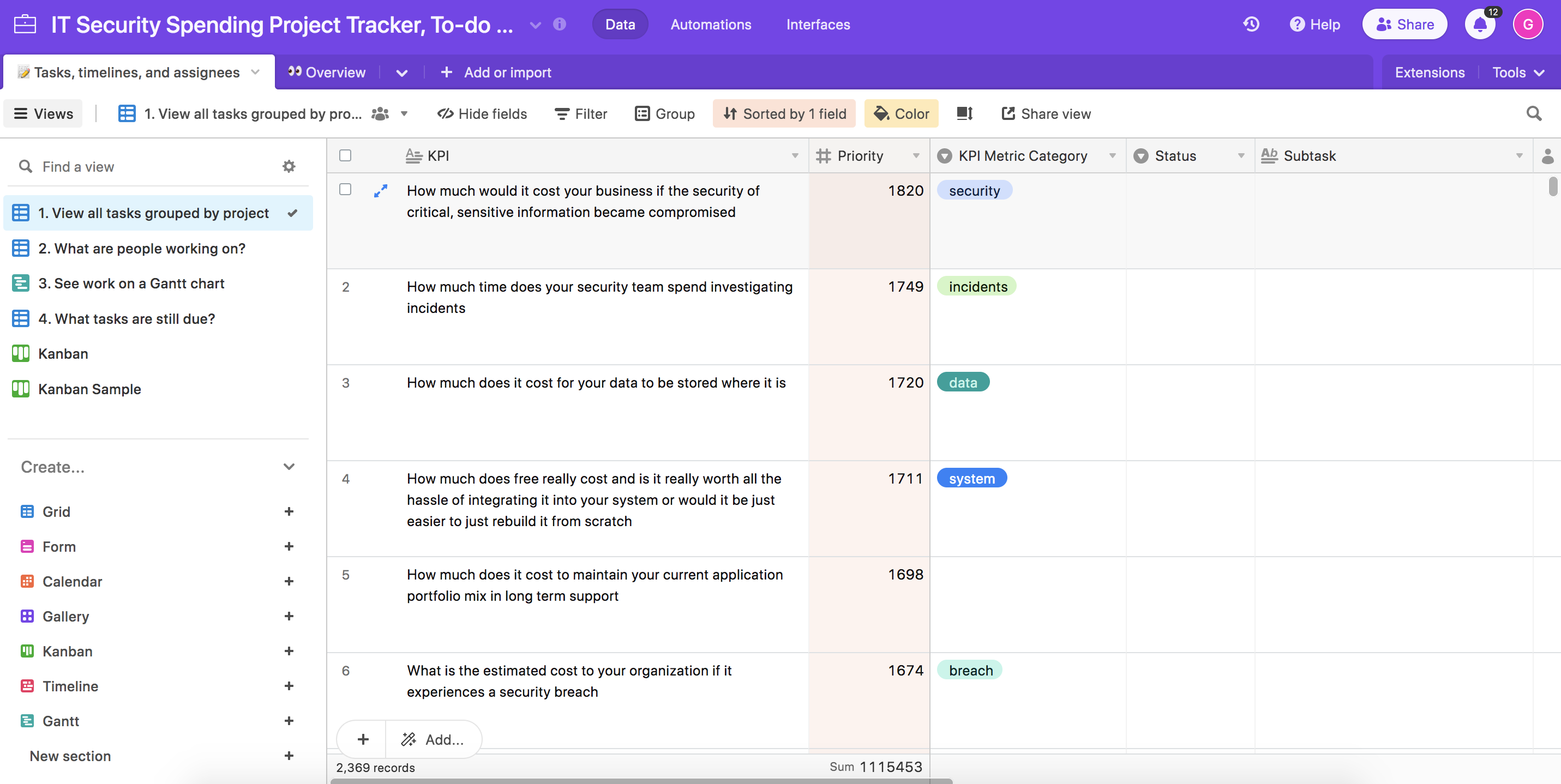The image size is (1561, 784).
Task: Click Share view button
Action: click(x=1046, y=114)
